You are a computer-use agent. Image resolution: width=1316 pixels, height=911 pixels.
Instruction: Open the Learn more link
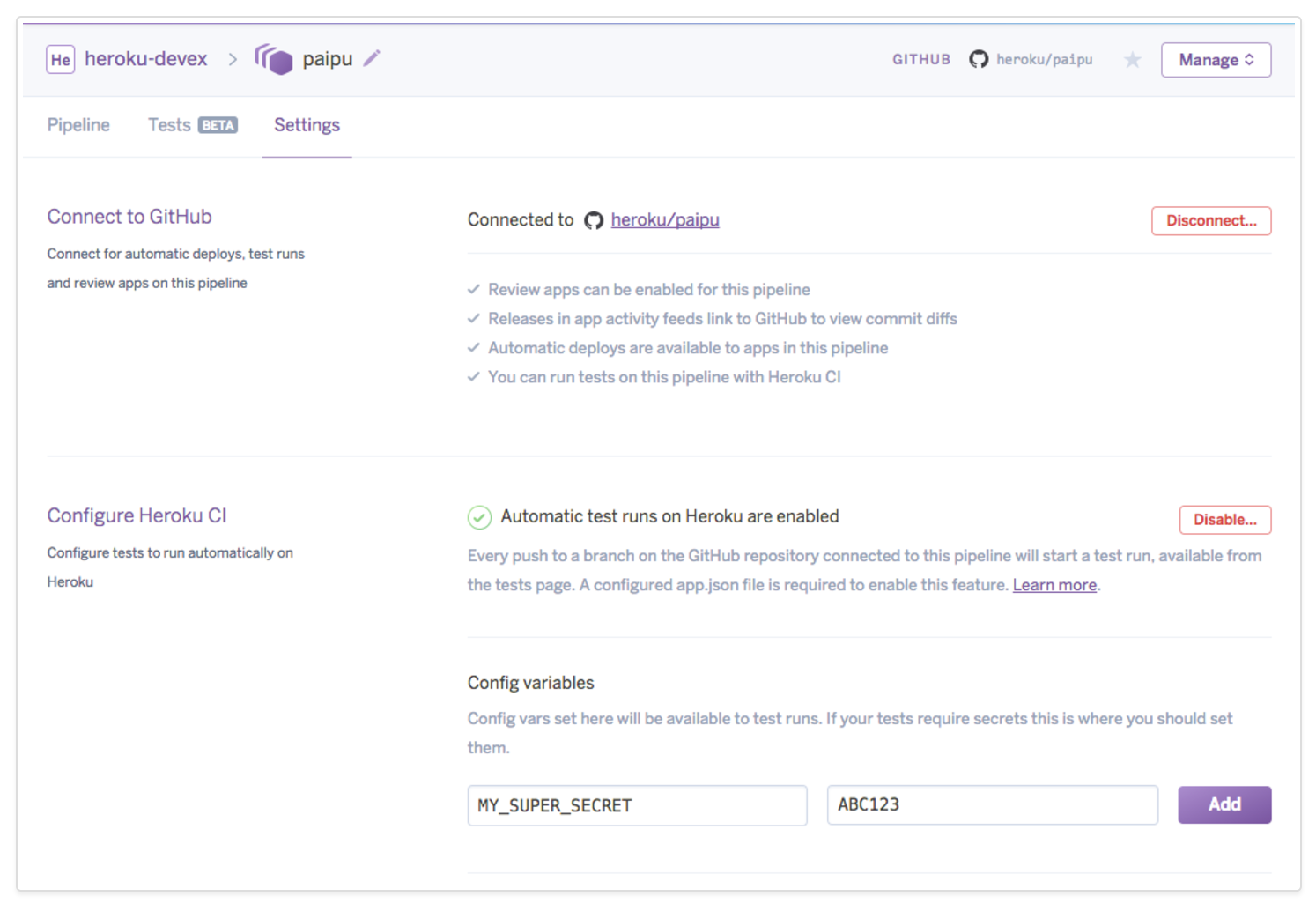tap(1054, 585)
